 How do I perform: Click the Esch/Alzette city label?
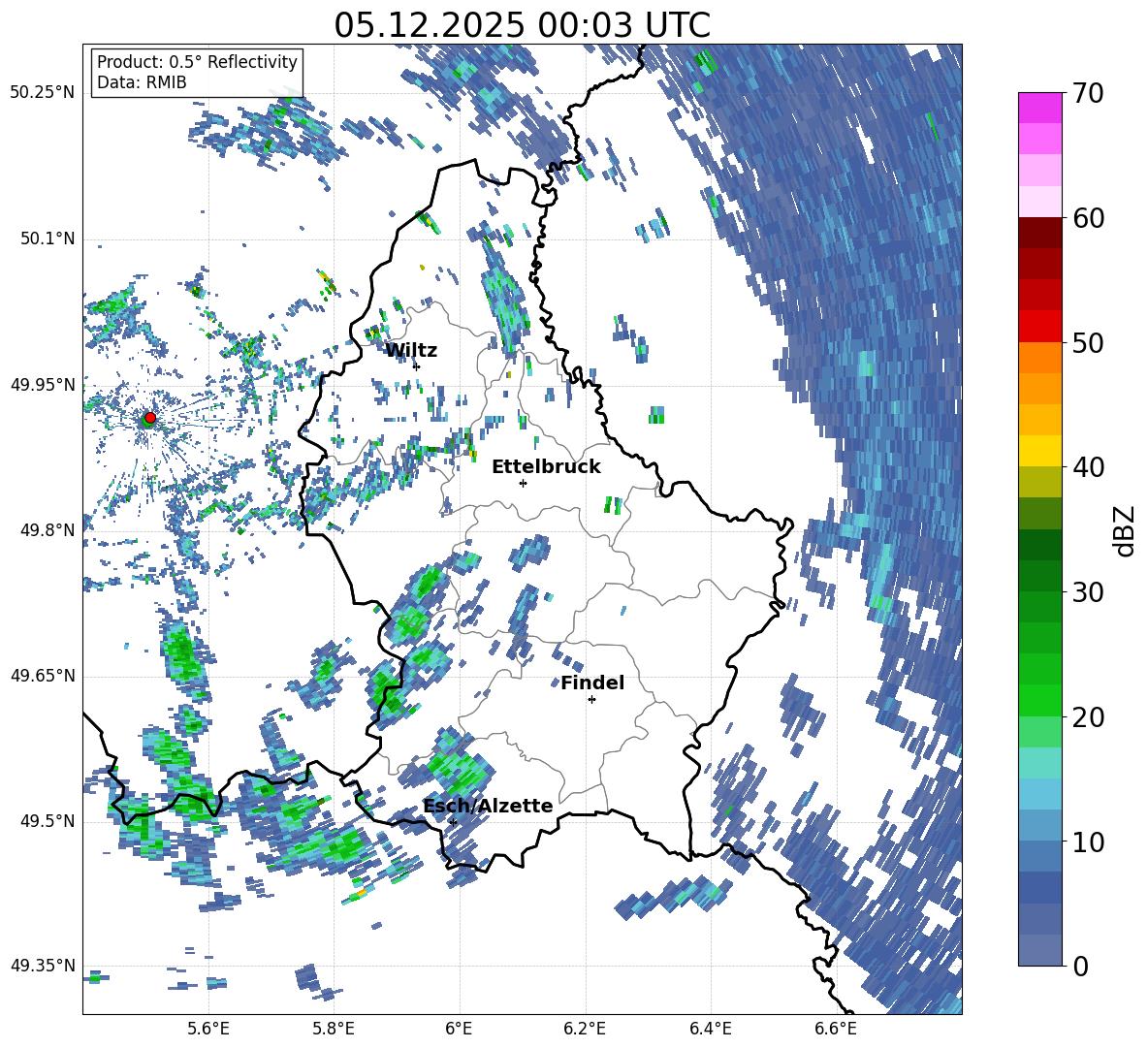click(488, 806)
